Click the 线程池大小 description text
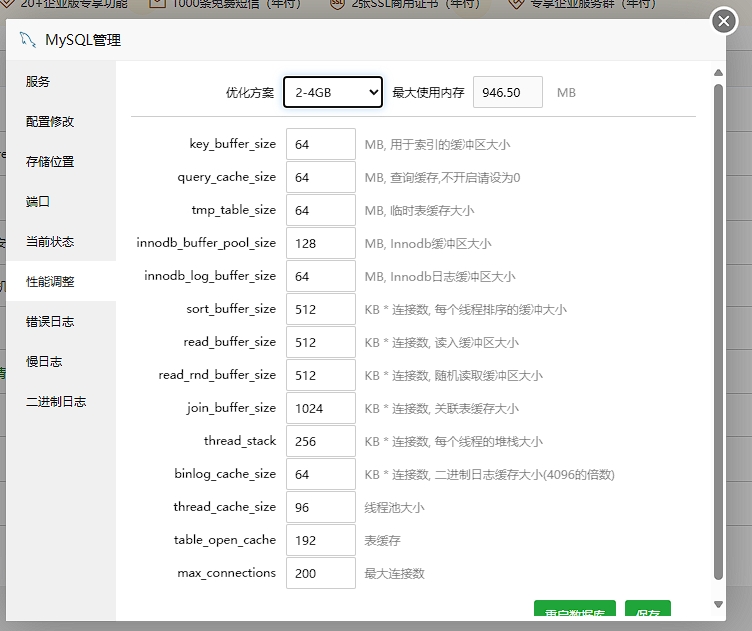This screenshot has height=631, width=752. 395,507
